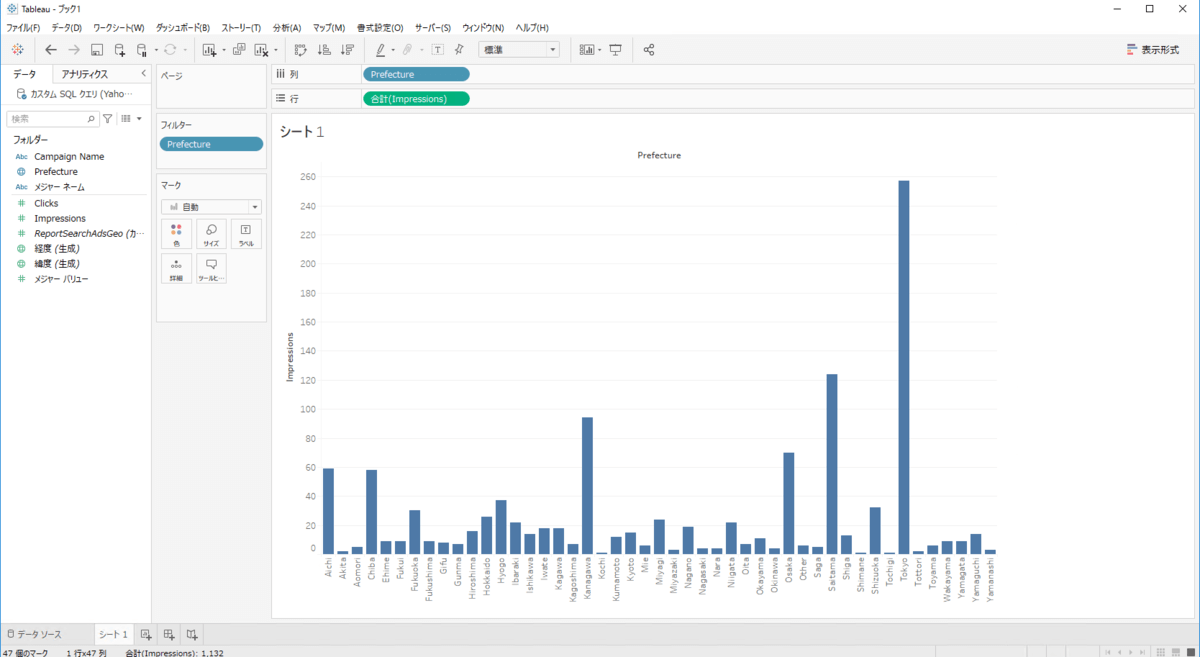Click the filter fields funnel icon
This screenshot has height=657, width=1200.
click(108, 119)
